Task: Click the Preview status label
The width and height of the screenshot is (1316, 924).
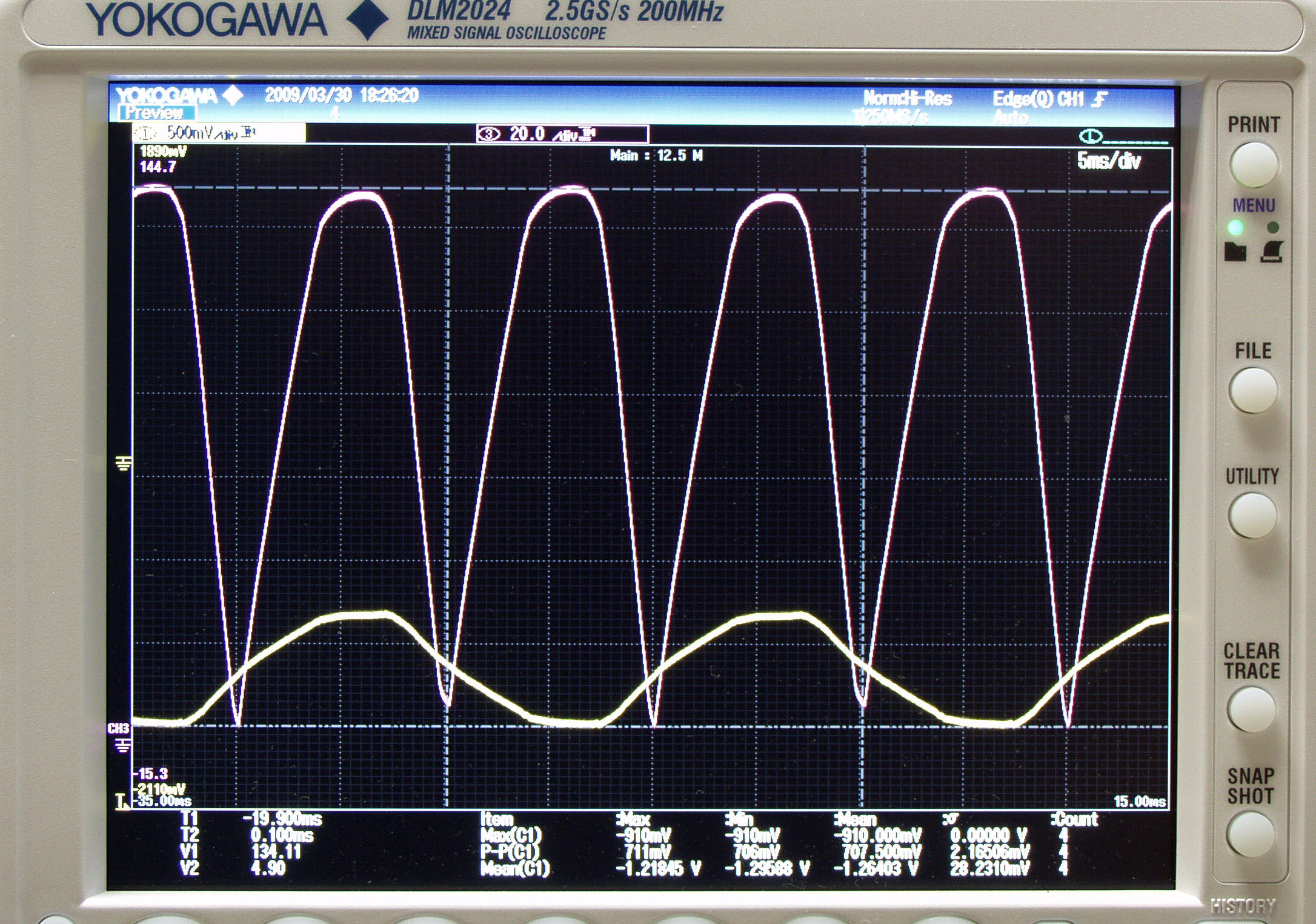Action: pos(157,113)
